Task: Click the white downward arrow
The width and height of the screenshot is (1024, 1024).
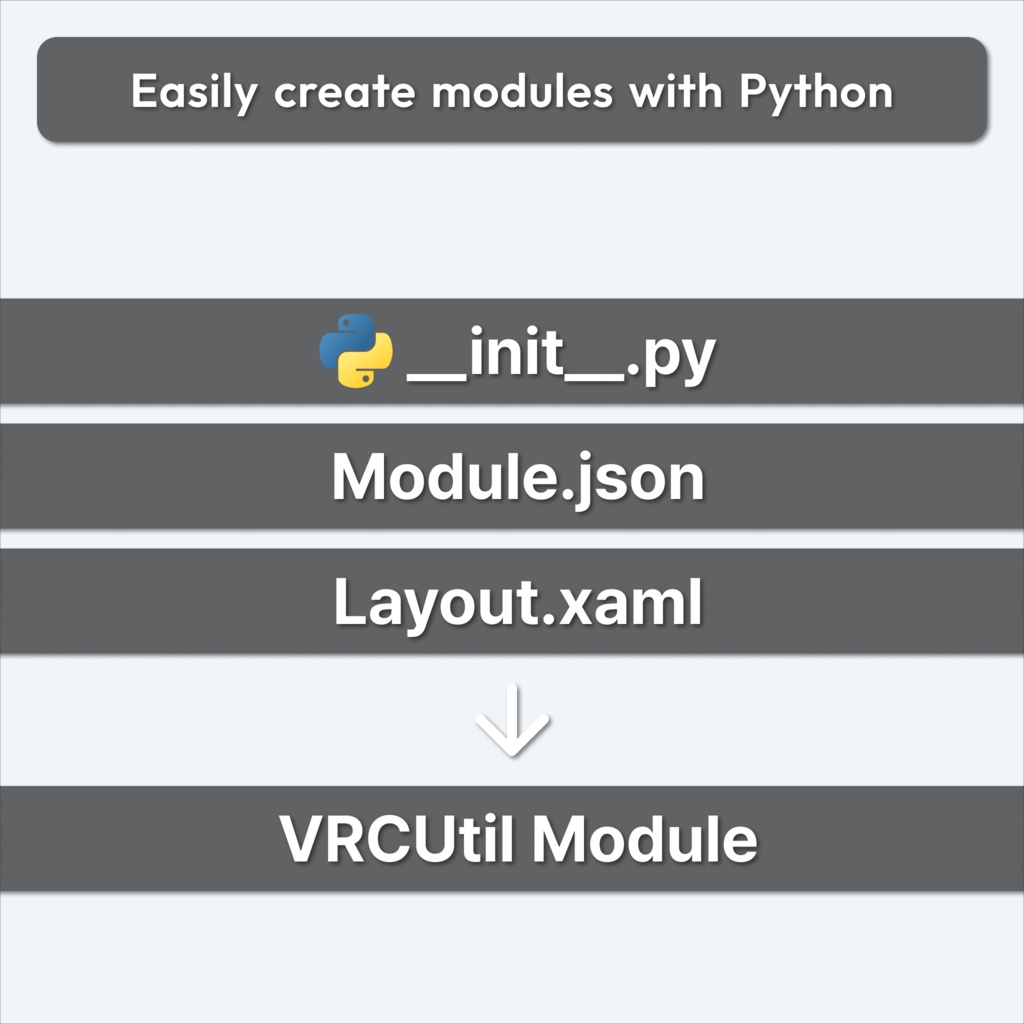Action: 512,720
